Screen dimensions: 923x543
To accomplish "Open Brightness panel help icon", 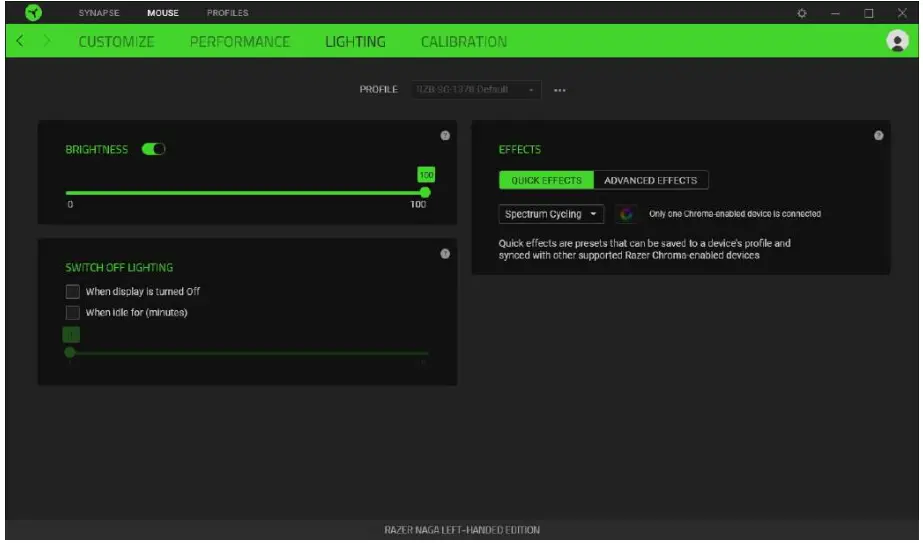I will coord(445,135).
